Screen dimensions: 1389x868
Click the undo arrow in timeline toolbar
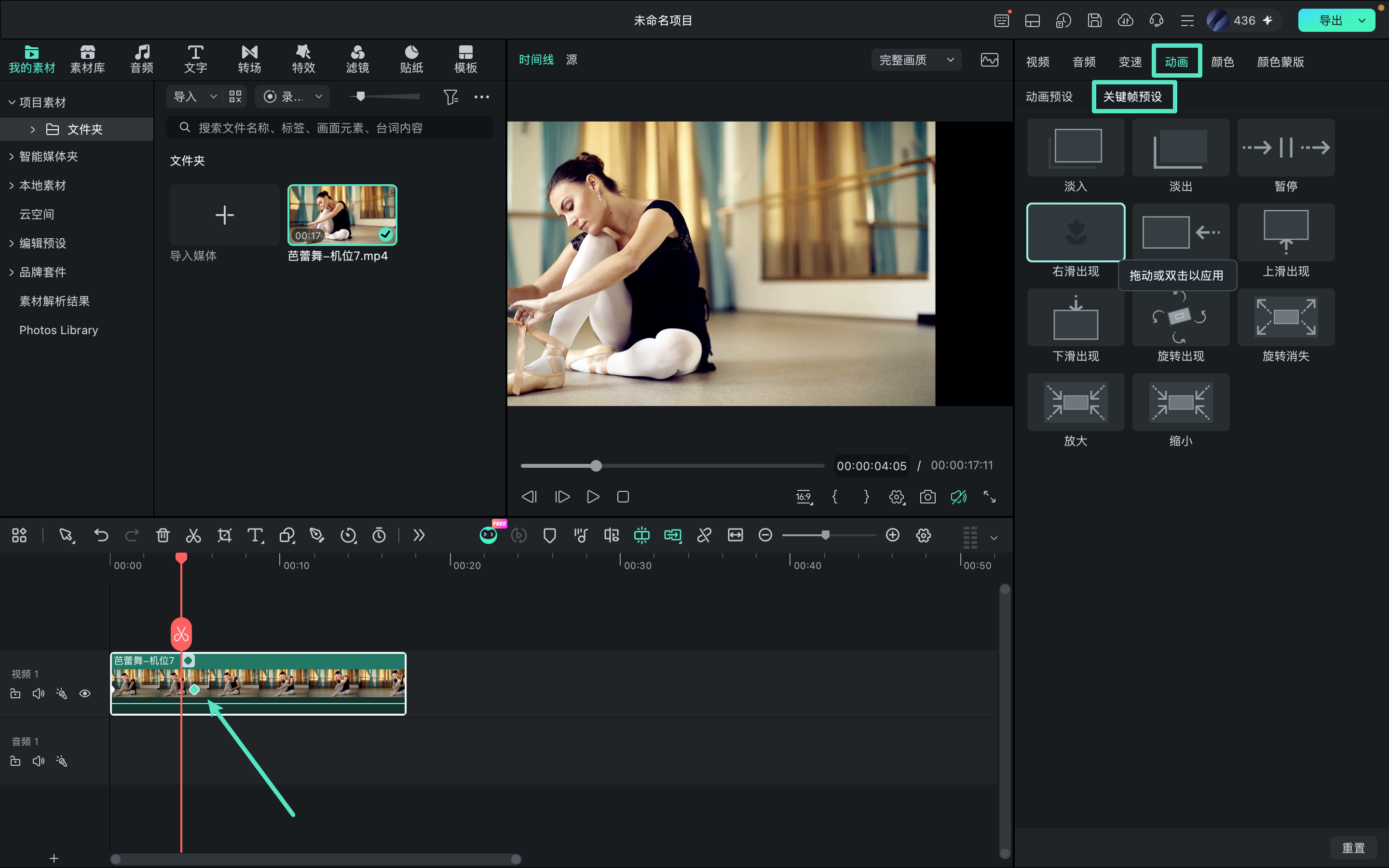pos(101,536)
